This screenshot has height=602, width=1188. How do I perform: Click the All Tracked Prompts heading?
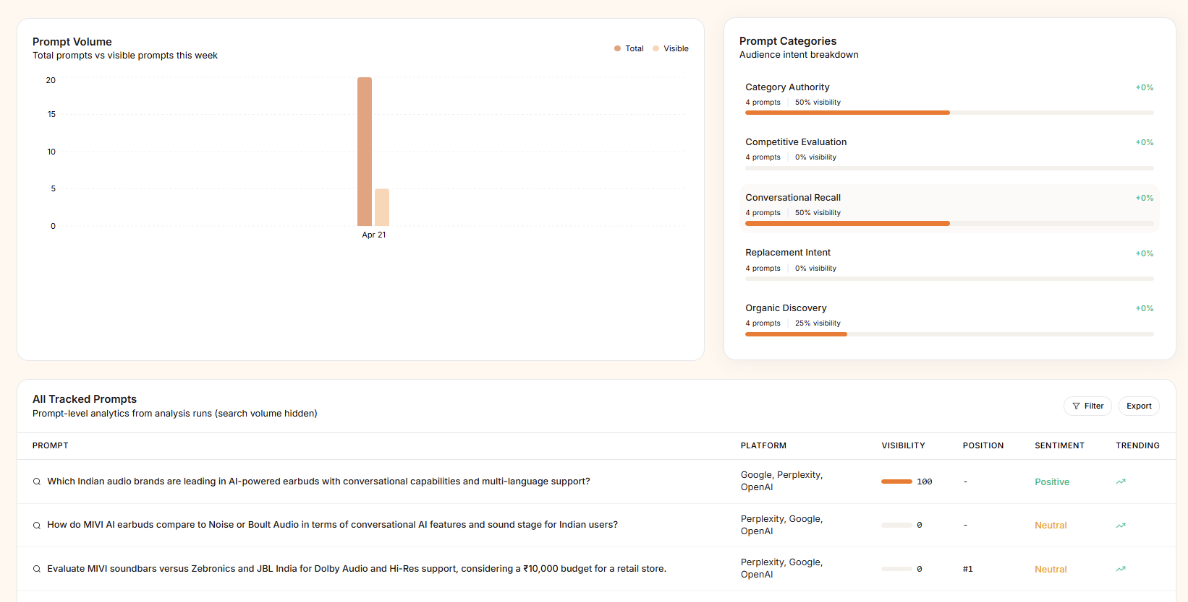tap(84, 399)
